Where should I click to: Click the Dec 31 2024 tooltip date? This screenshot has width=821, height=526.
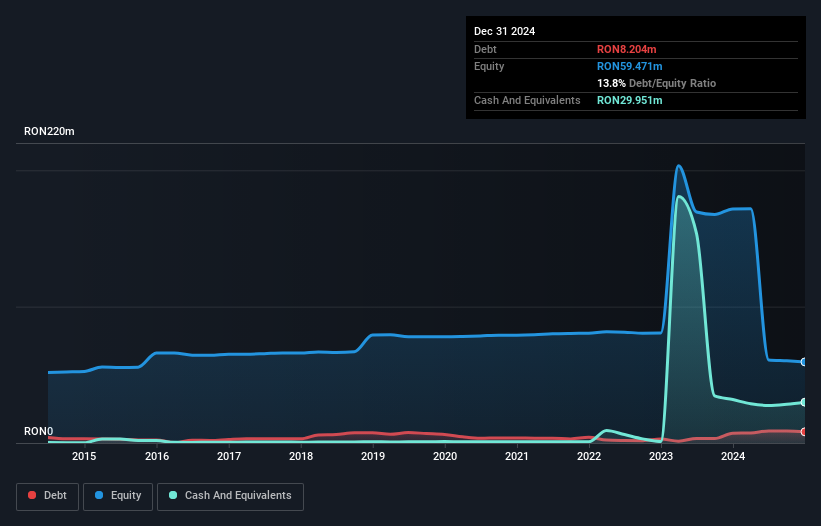click(x=504, y=31)
